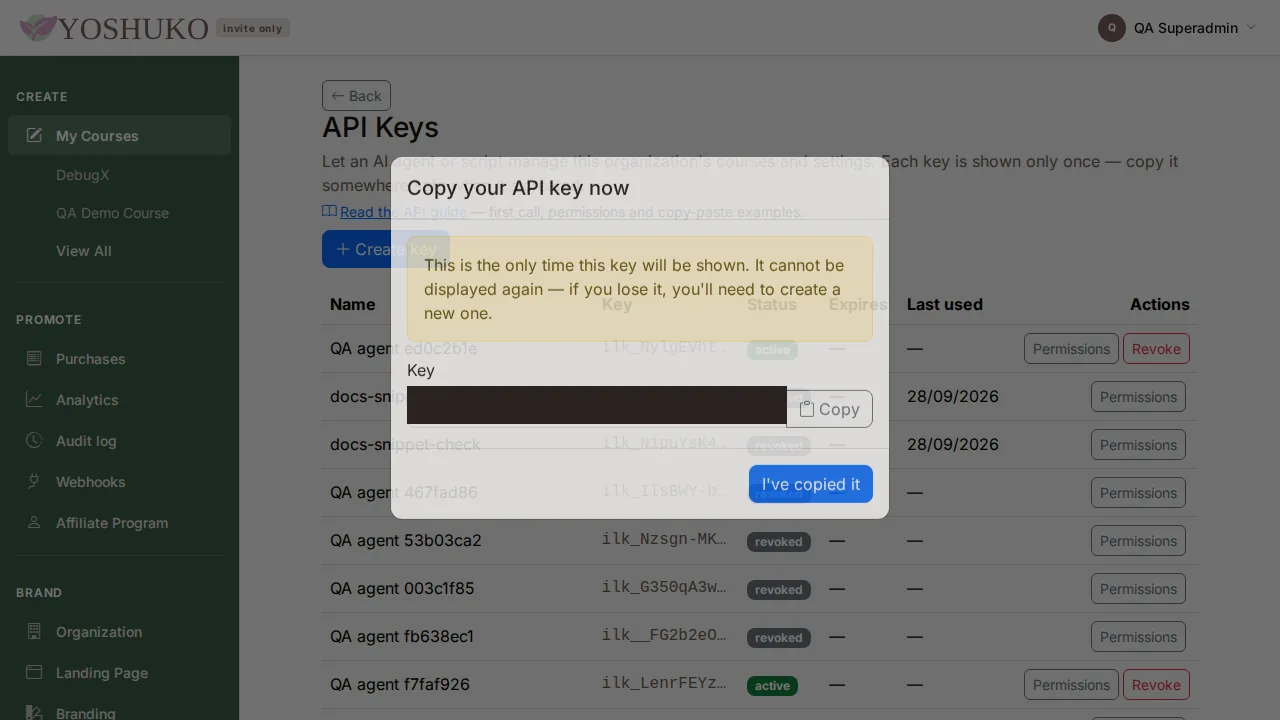Open the DebugX course
Screen dimensions: 1280x720
(x=83, y=175)
